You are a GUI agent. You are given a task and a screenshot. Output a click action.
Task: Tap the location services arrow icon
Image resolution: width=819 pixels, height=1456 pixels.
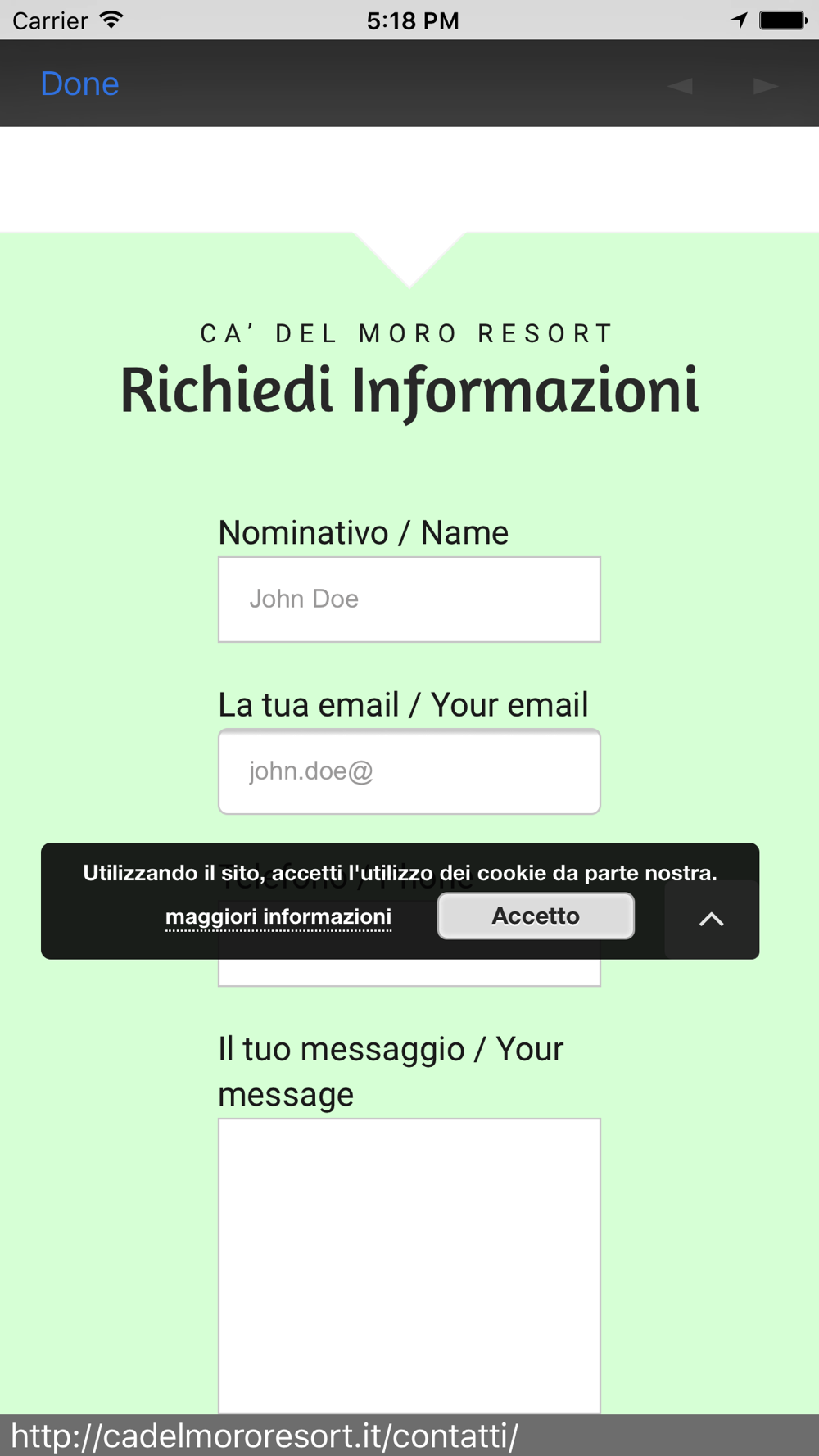coord(740,20)
